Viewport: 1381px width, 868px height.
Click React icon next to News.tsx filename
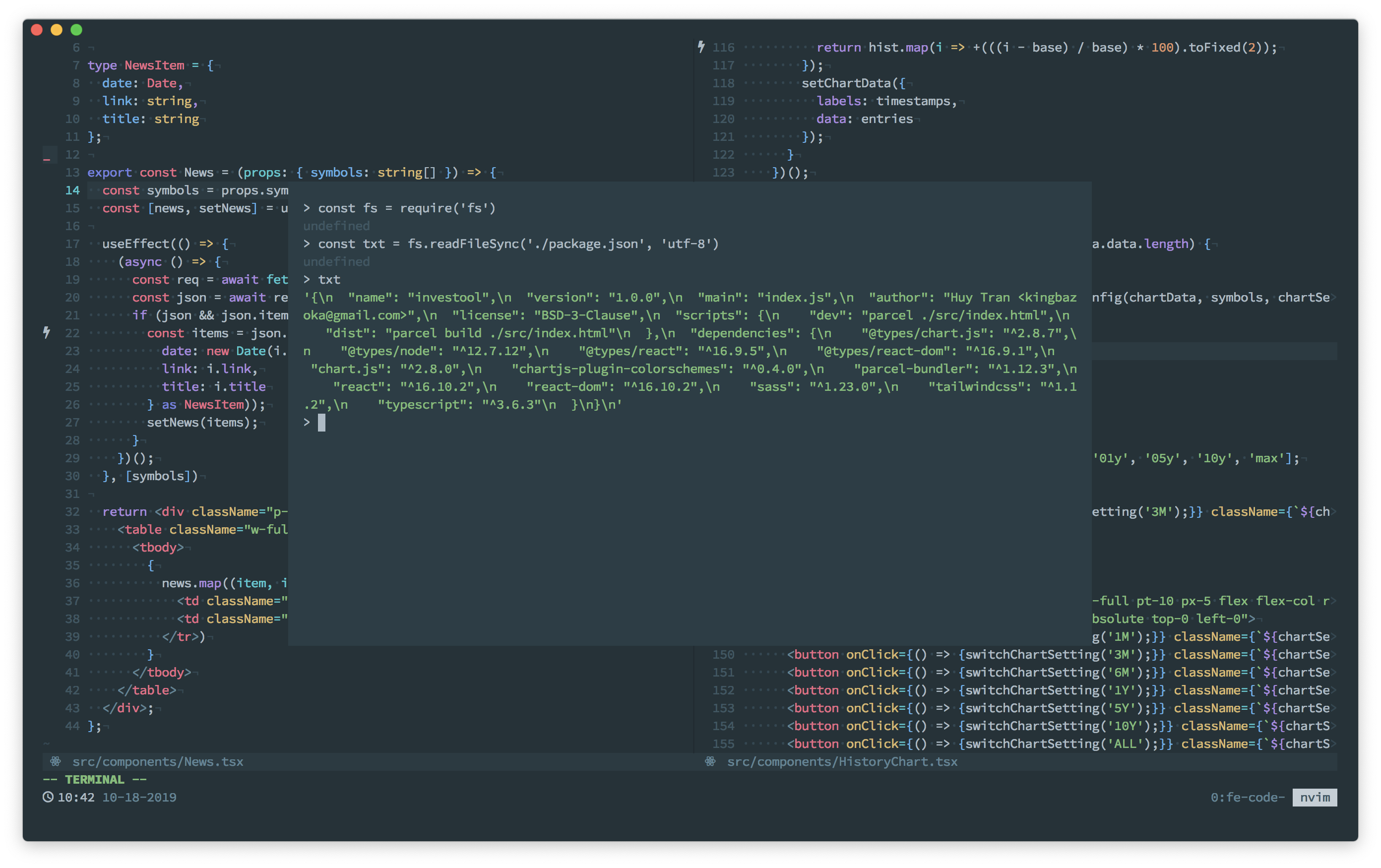(x=56, y=761)
